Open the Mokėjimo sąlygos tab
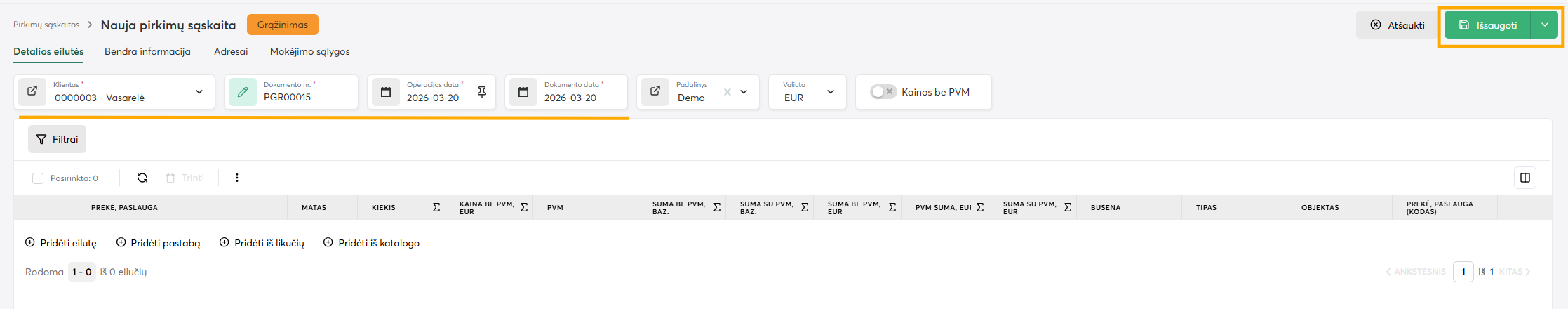Viewport: 1568px width, 309px height. tap(309, 51)
